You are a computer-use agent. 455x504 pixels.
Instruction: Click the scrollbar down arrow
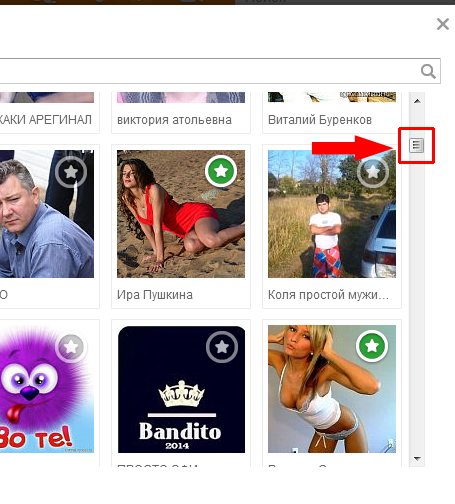coord(417,459)
